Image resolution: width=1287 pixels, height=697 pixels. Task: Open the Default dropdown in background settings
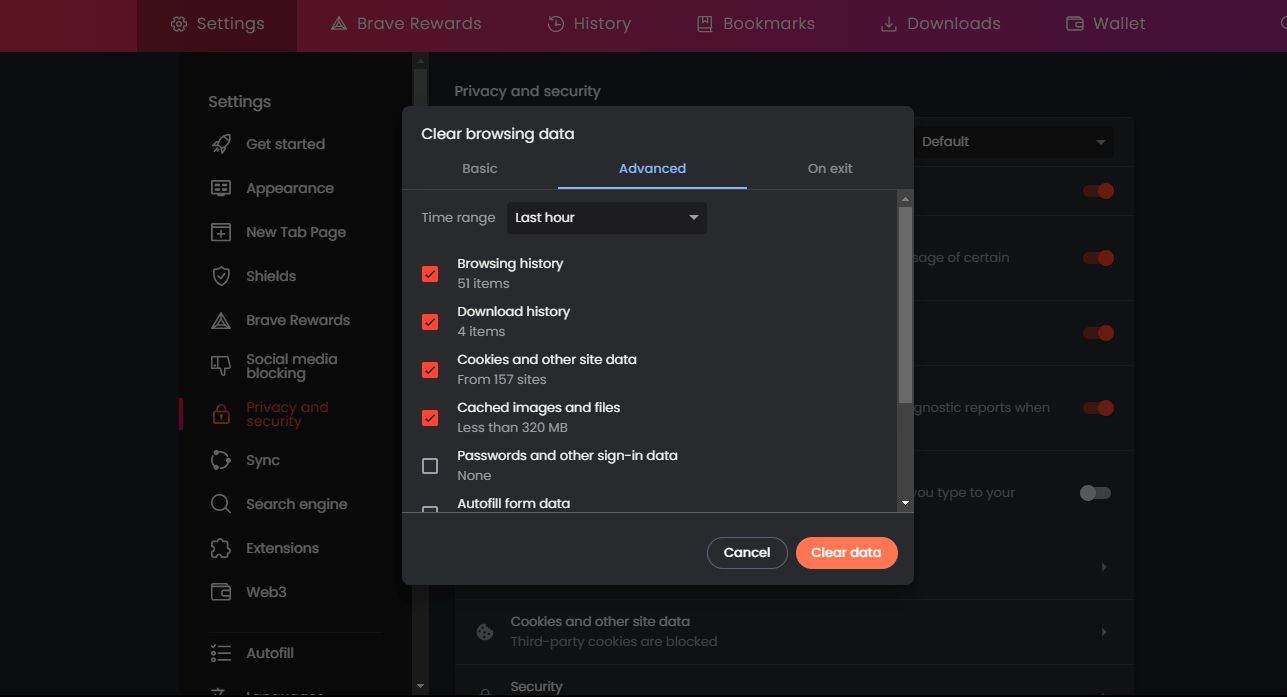(1014, 142)
